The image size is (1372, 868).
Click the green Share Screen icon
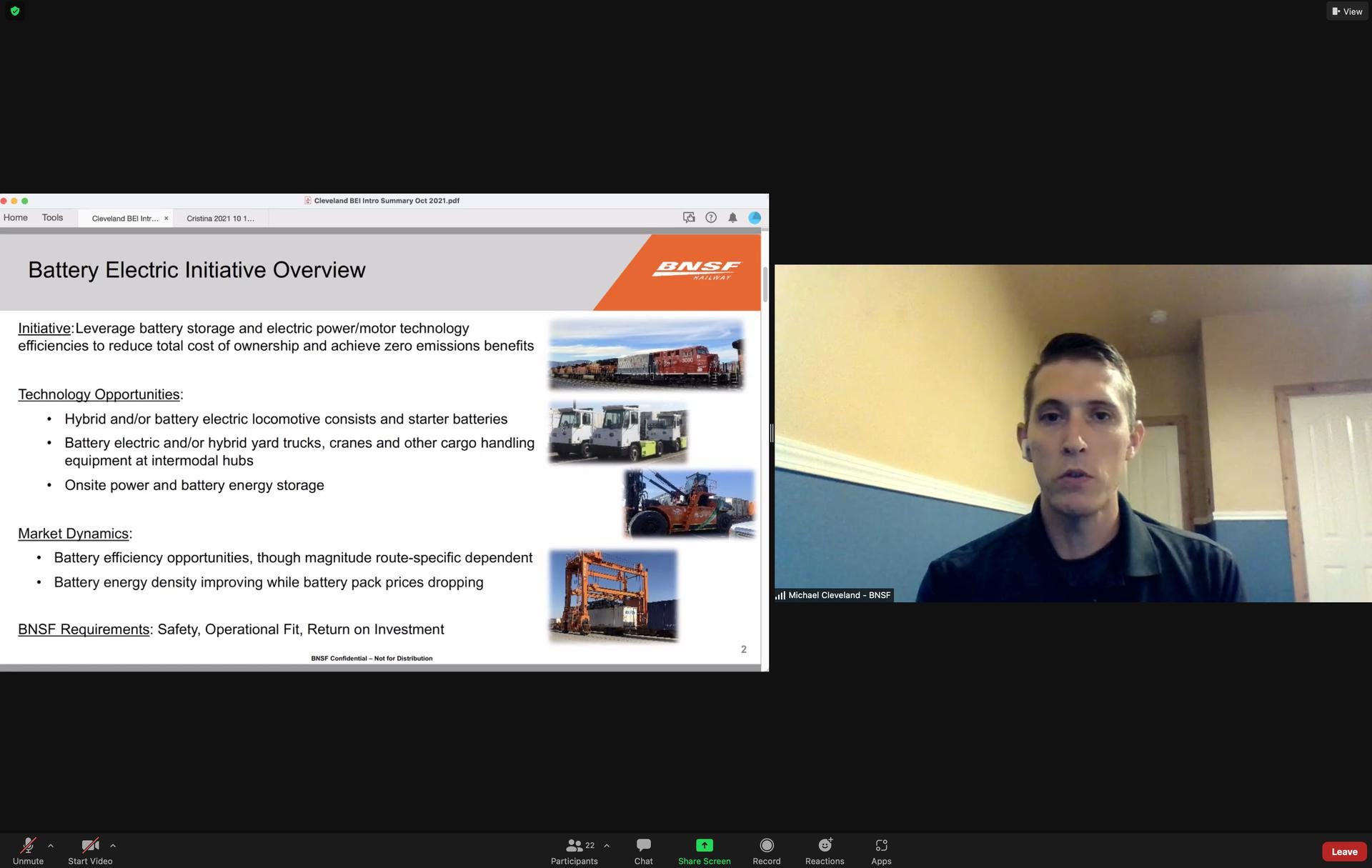click(705, 846)
